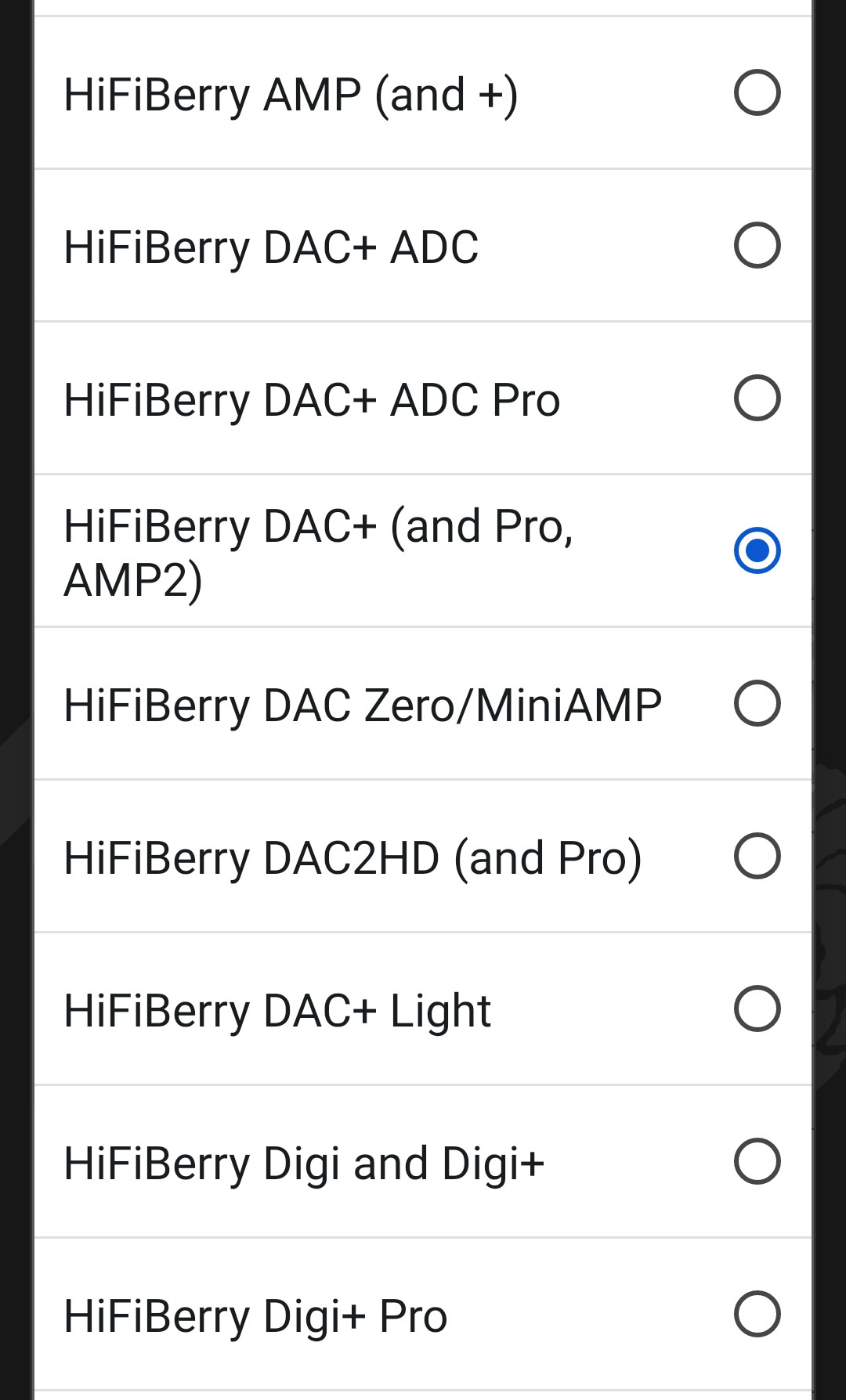Pick the HiFiBerry DAC+ Light radio button
Viewport: 846px width, 1400px height.
point(757,1009)
